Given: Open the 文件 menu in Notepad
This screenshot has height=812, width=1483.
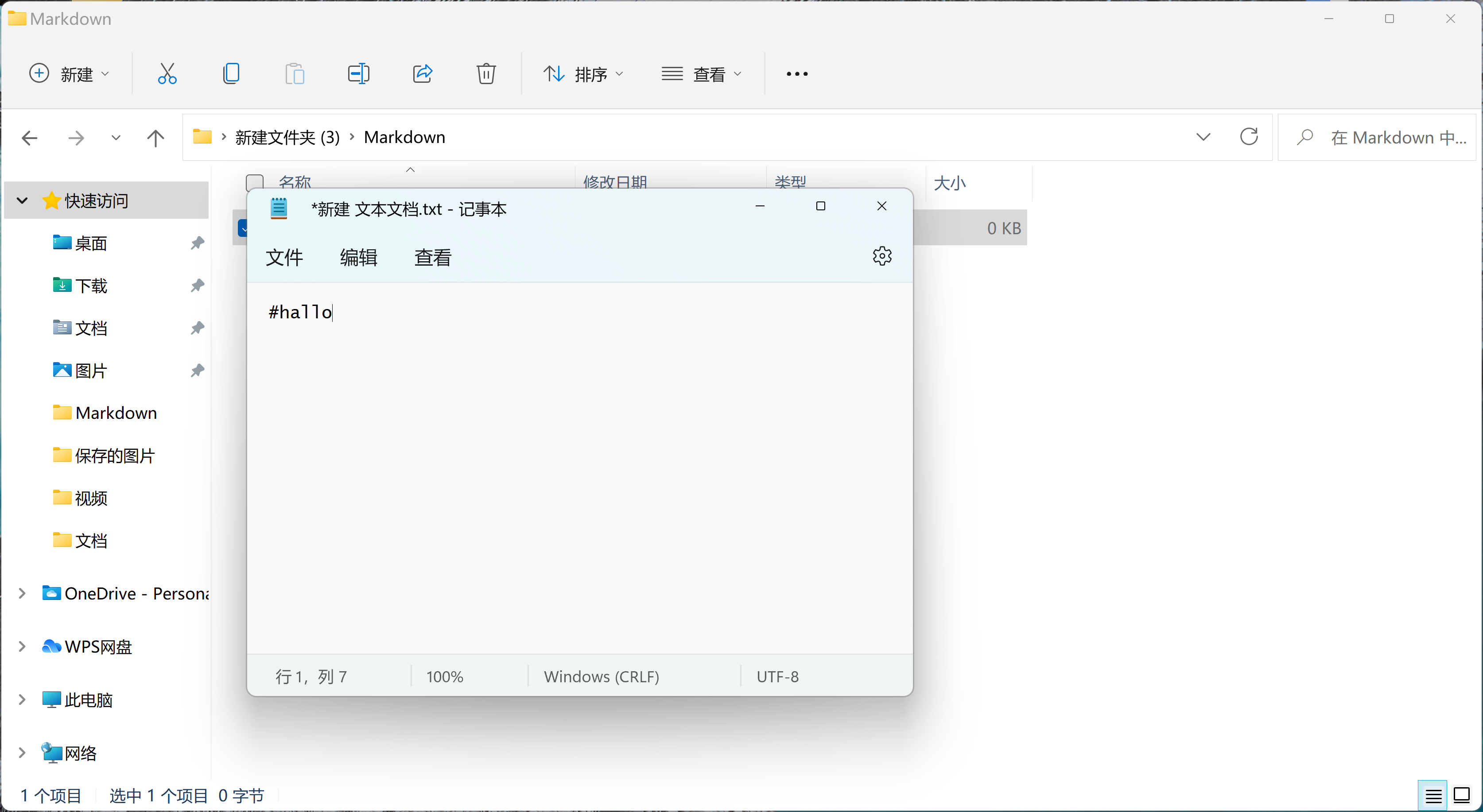Looking at the screenshot, I should tap(284, 257).
